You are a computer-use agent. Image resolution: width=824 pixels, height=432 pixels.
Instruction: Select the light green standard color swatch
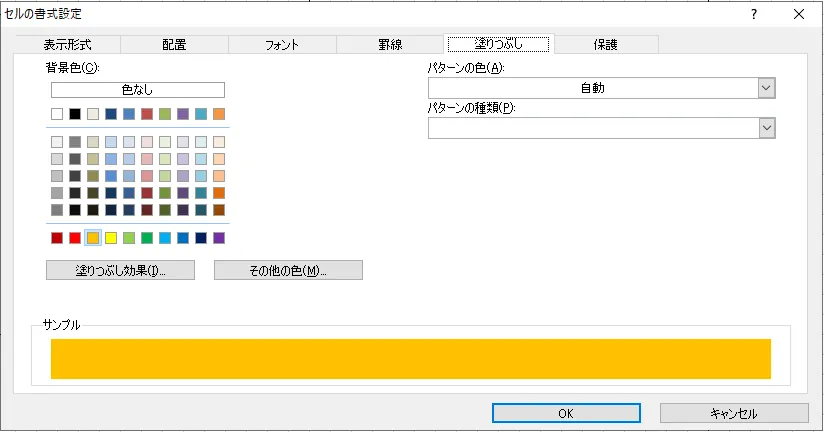[129, 238]
